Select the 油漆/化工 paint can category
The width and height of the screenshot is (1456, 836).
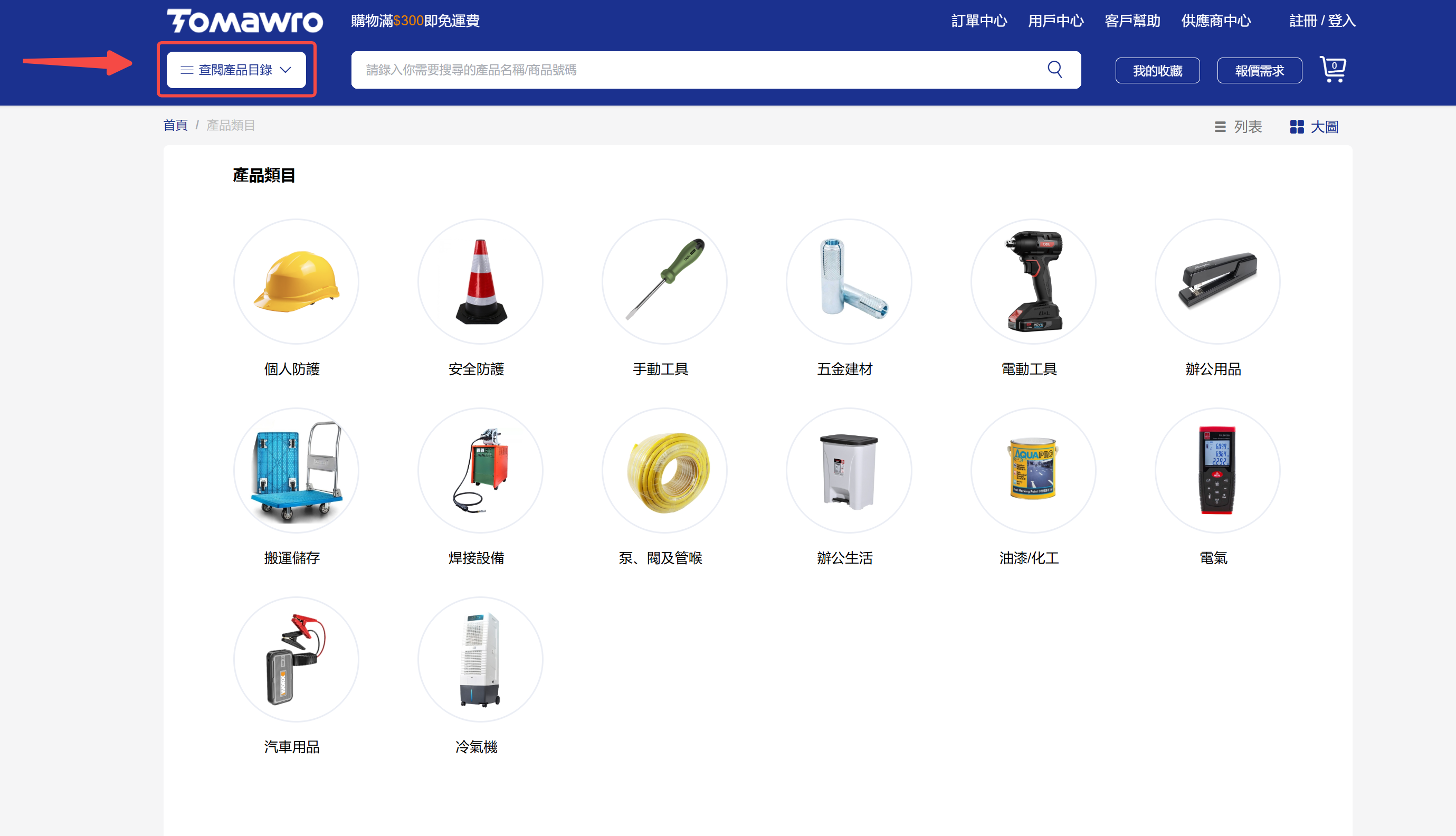click(1033, 470)
